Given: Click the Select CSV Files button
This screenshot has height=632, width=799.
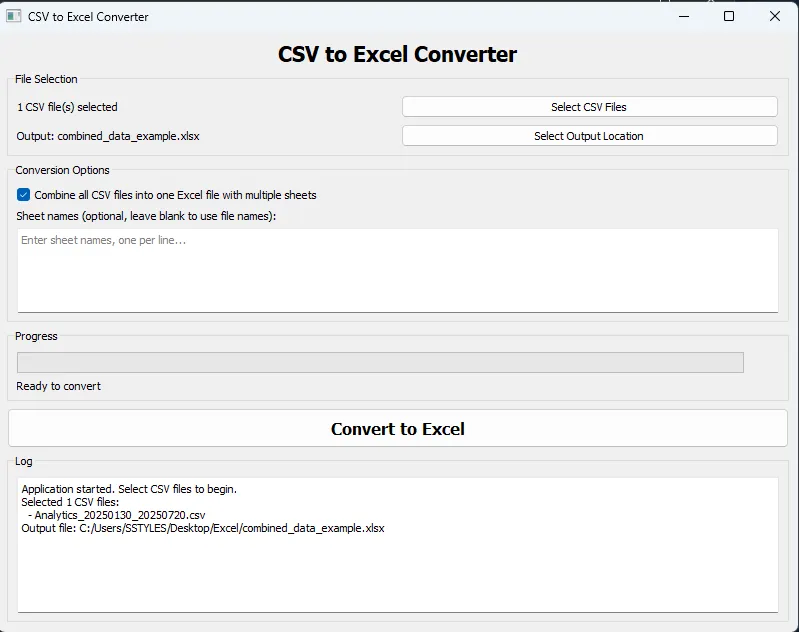Looking at the screenshot, I should [x=590, y=107].
